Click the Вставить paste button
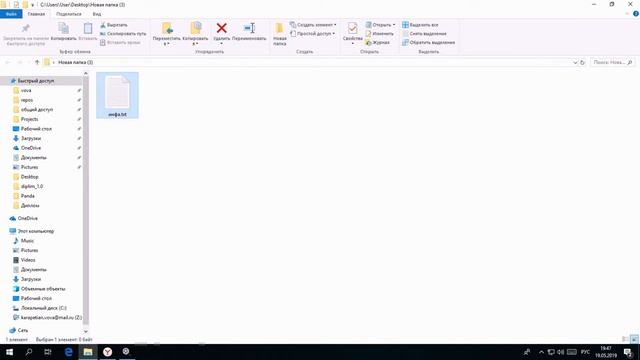The width and height of the screenshot is (640, 360). coord(88,32)
